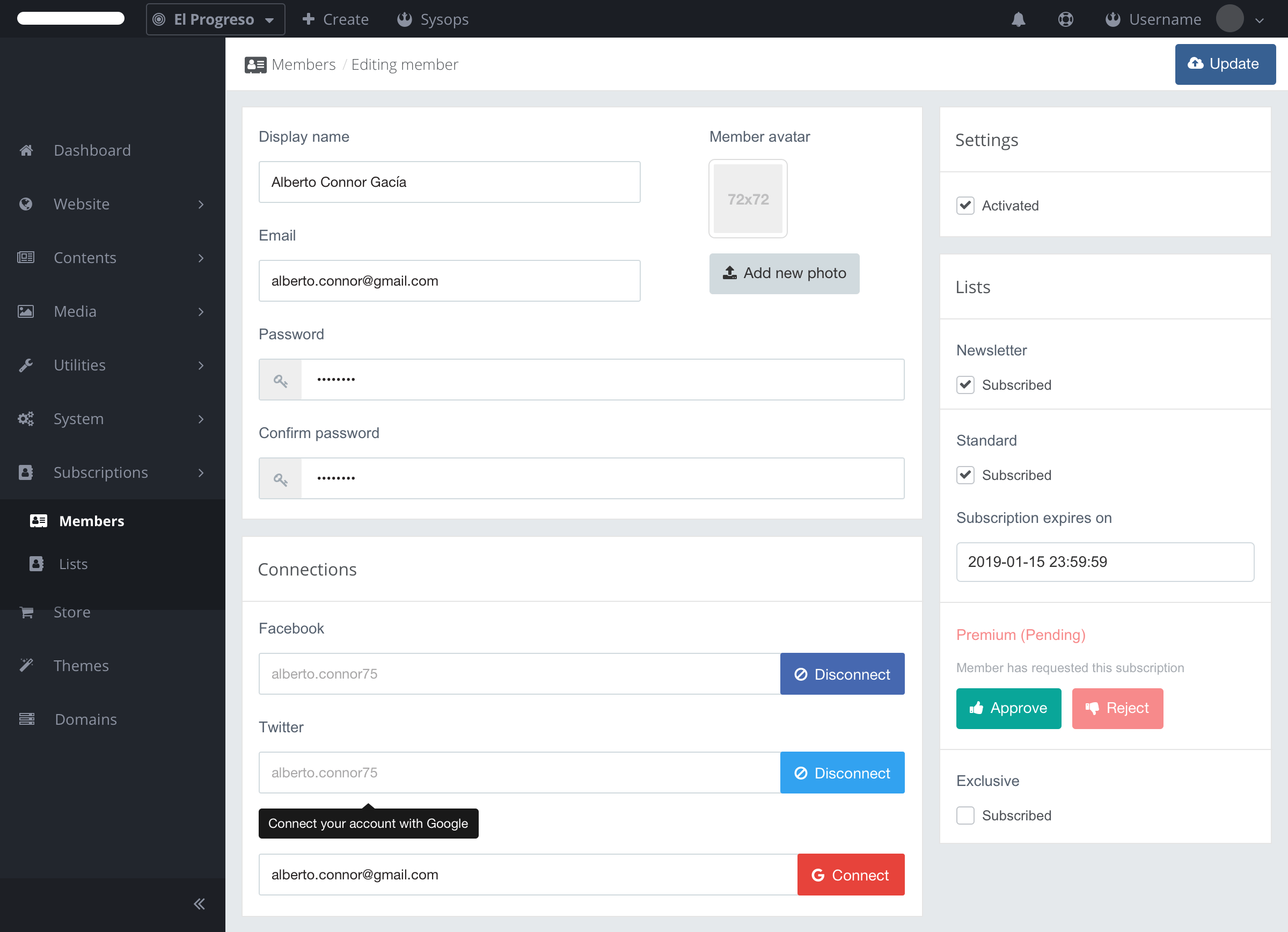Go to Lists under Subscriptions
The image size is (1288, 932).
pos(74,564)
